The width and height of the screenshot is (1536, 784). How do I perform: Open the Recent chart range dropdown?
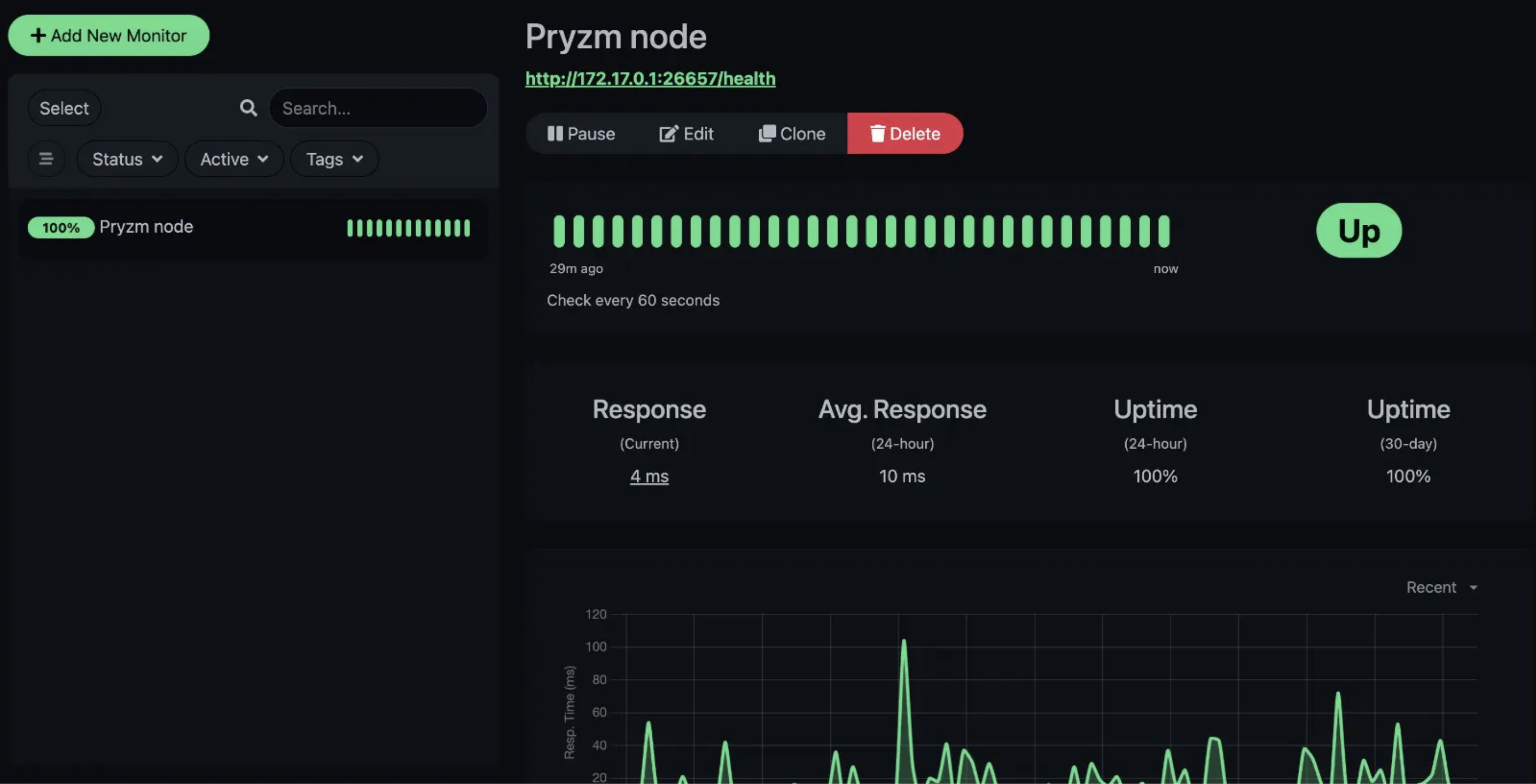click(1442, 587)
